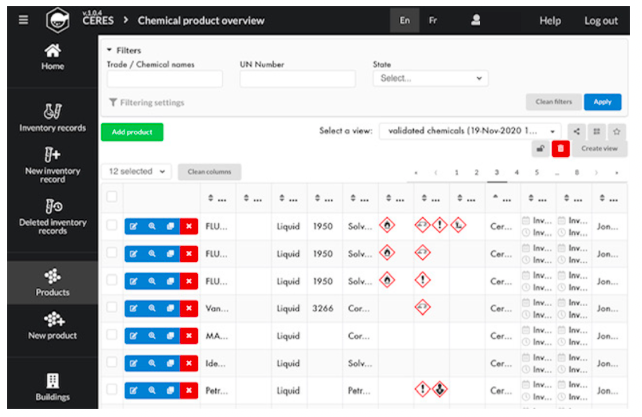The width and height of the screenshot is (642, 417).
Task: Click the red trash delete view icon
Action: pyautogui.click(x=560, y=148)
